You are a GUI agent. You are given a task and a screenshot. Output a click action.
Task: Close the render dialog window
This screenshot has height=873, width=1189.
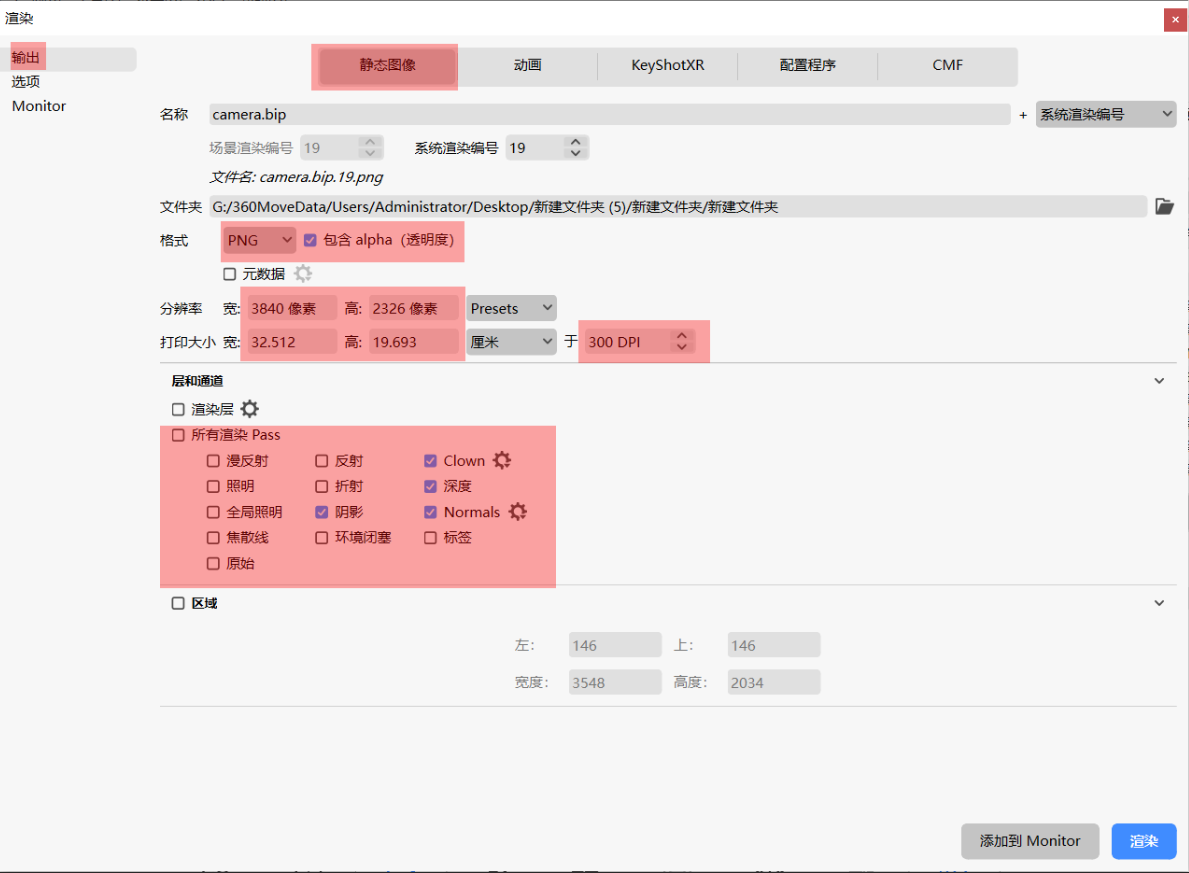[1175, 20]
